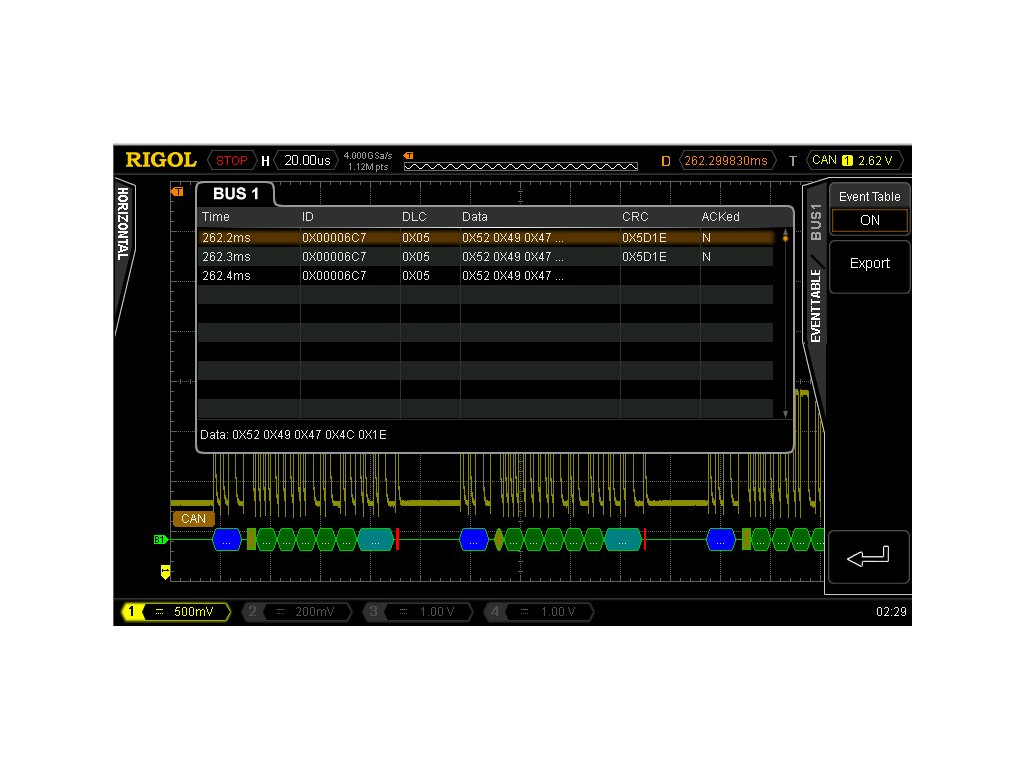The height and width of the screenshot is (768, 1024).
Task: Select channel 4 1.00 V indicator
Action: tap(539, 612)
